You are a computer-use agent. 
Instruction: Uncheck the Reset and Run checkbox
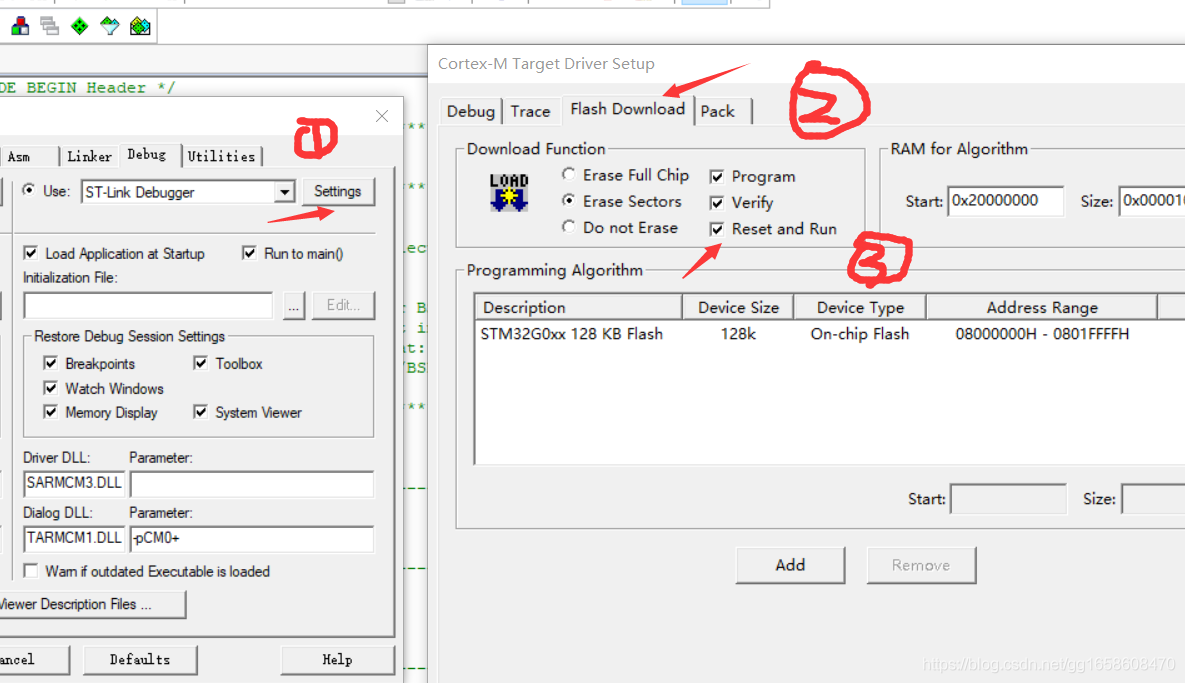tap(716, 229)
